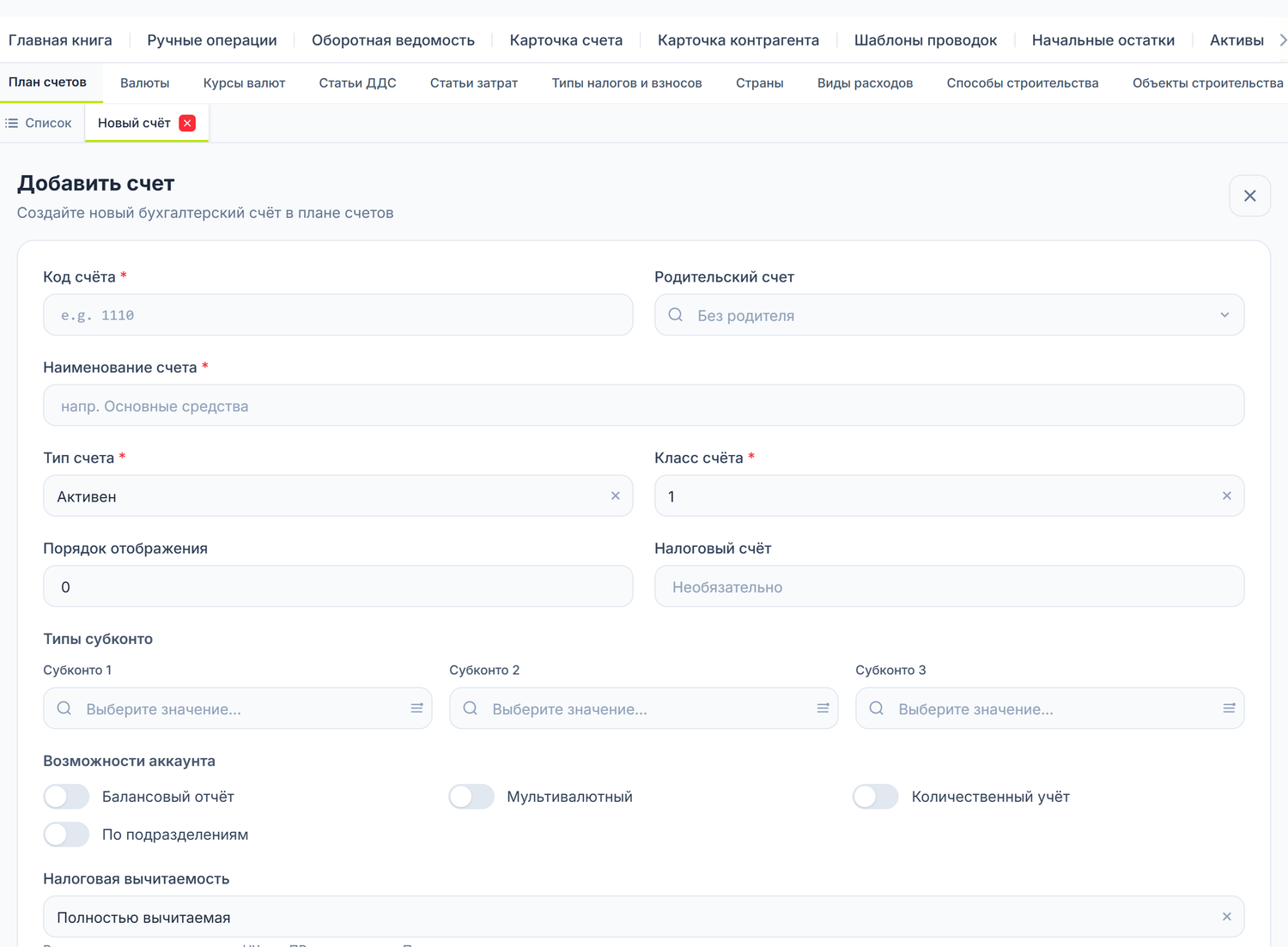
Task: Focus the Порядок отображения input field
Action: [338, 586]
